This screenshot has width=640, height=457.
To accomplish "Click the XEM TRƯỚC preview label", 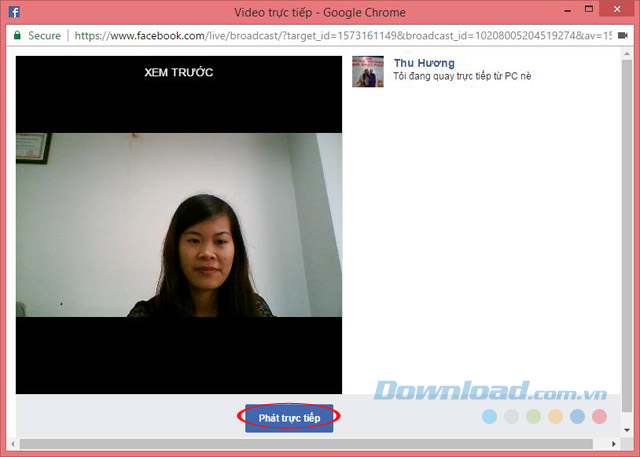I will (x=179, y=72).
